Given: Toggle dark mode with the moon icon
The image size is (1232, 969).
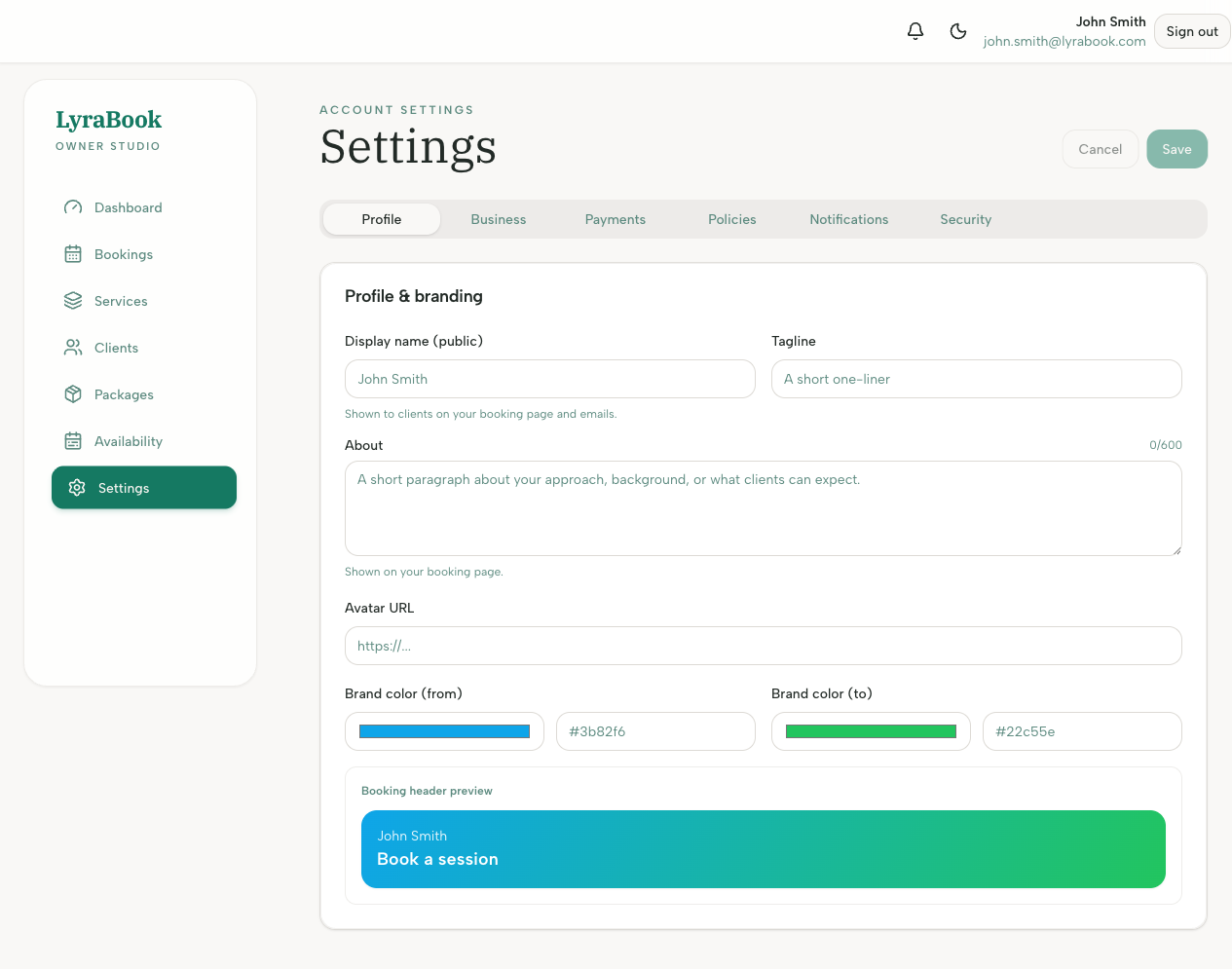Looking at the screenshot, I should tap(958, 31).
